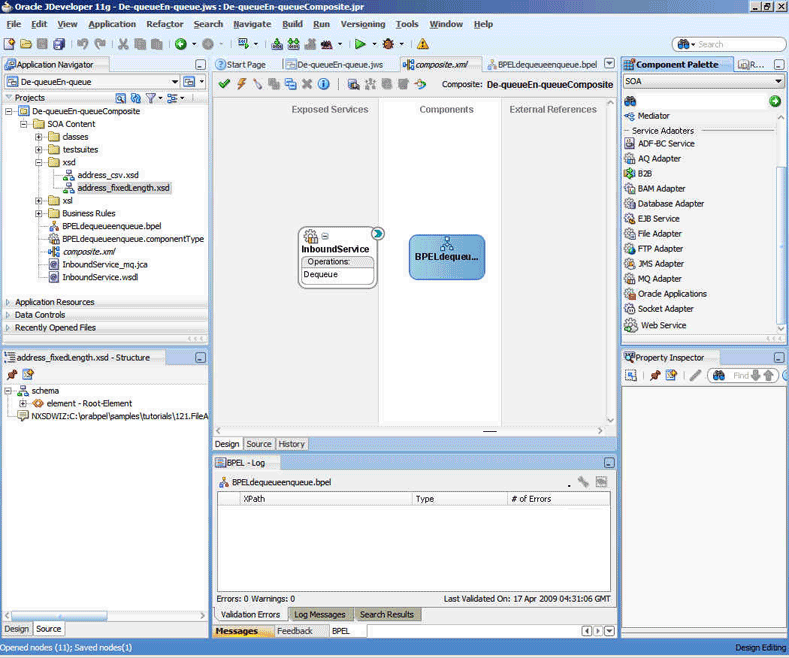The width and height of the screenshot is (789, 658).
Task: Switch to BPELdequeueenqueue.bpel tab
Action: [542, 64]
